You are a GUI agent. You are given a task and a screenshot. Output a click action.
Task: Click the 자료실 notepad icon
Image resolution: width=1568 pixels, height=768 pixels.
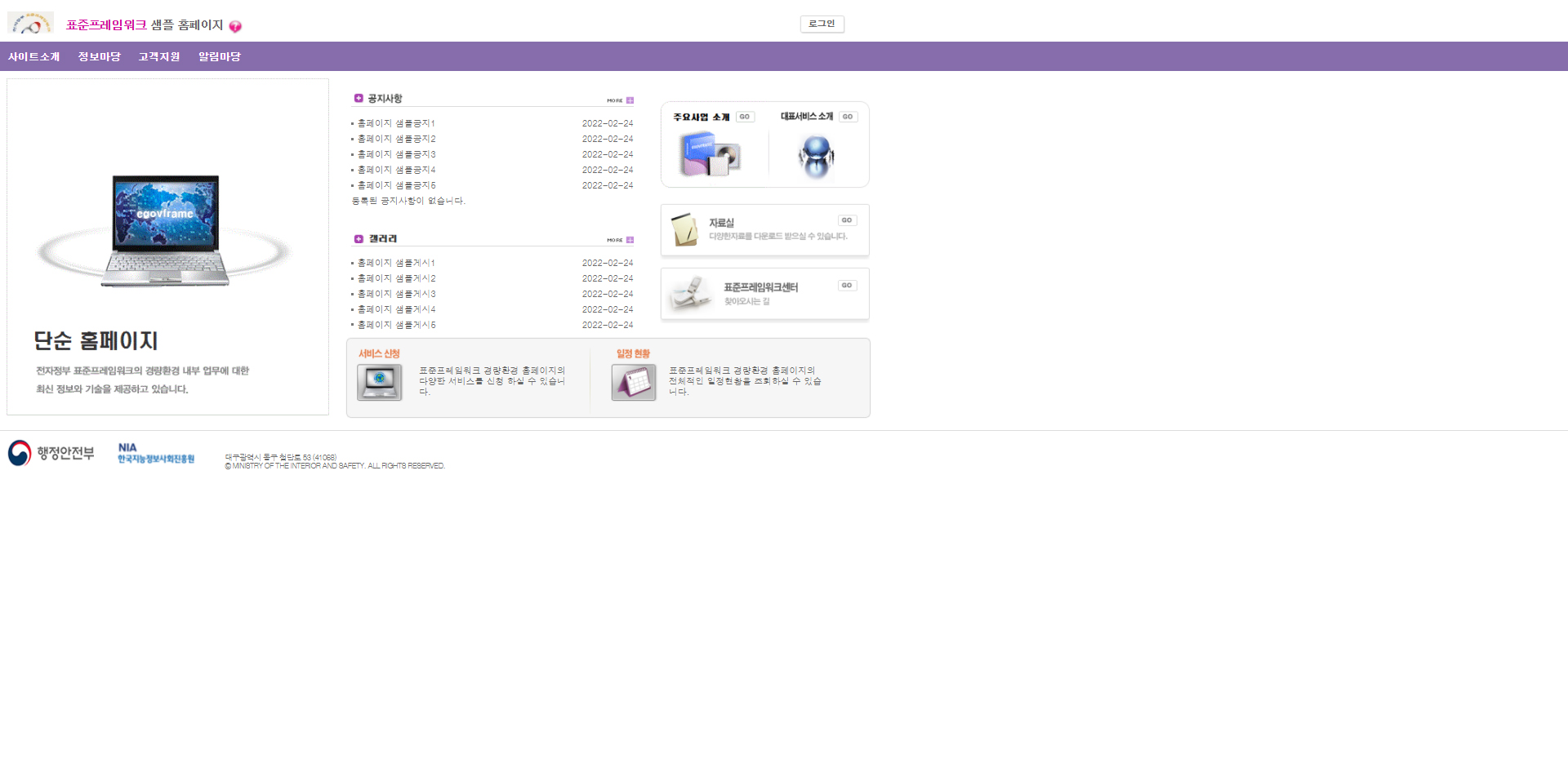[684, 229]
